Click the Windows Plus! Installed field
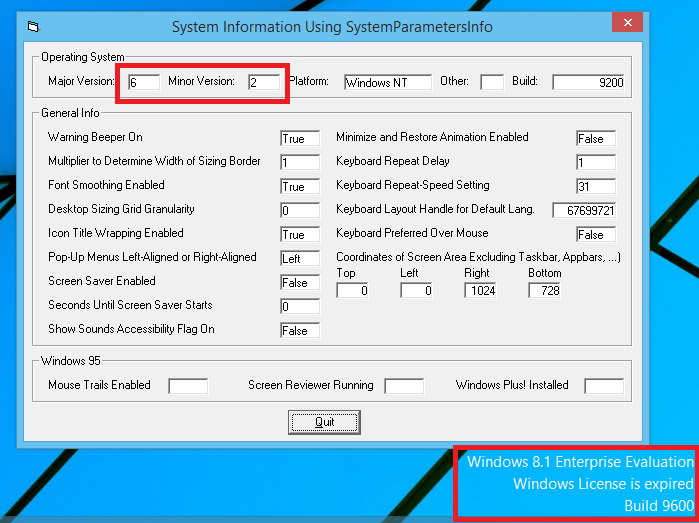Viewport: 699px width, 523px height. pyautogui.click(x=604, y=386)
